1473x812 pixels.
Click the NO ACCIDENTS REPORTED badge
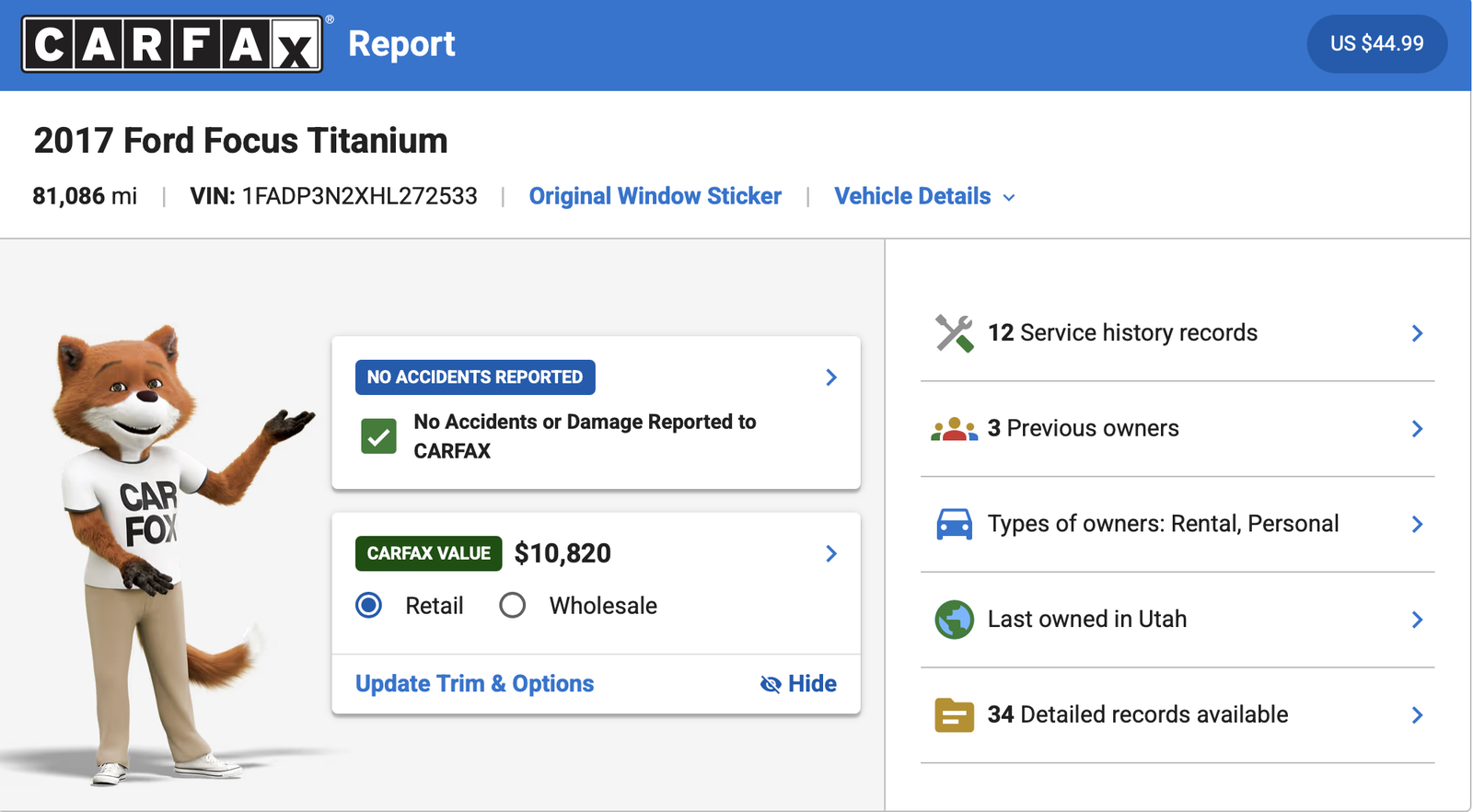point(475,377)
